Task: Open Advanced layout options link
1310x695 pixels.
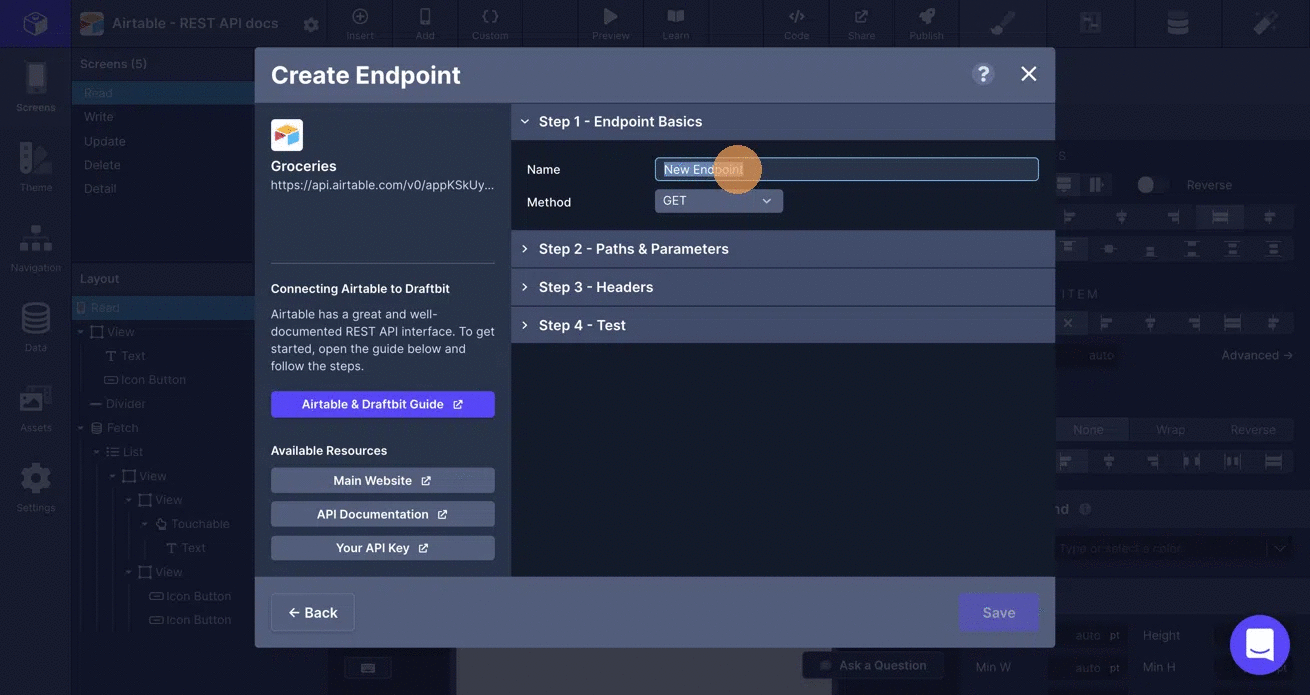Action: pos(1257,355)
